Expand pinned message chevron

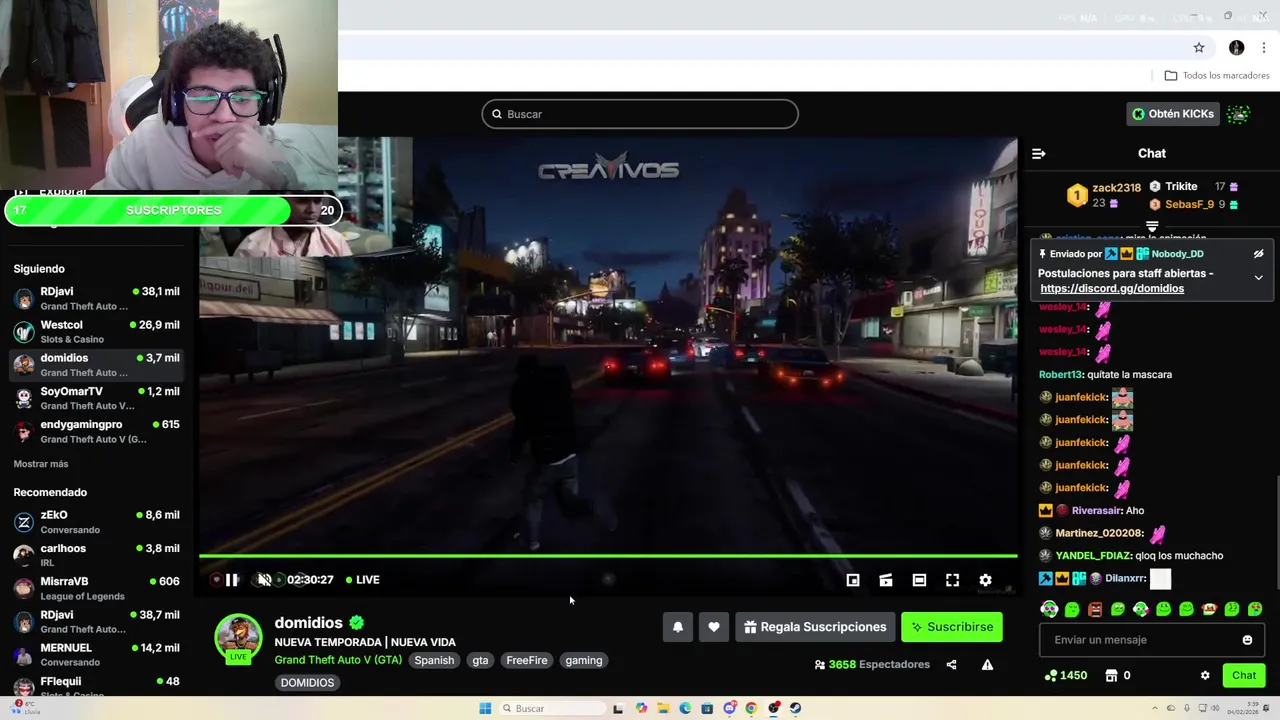[x=1258, y=278]
